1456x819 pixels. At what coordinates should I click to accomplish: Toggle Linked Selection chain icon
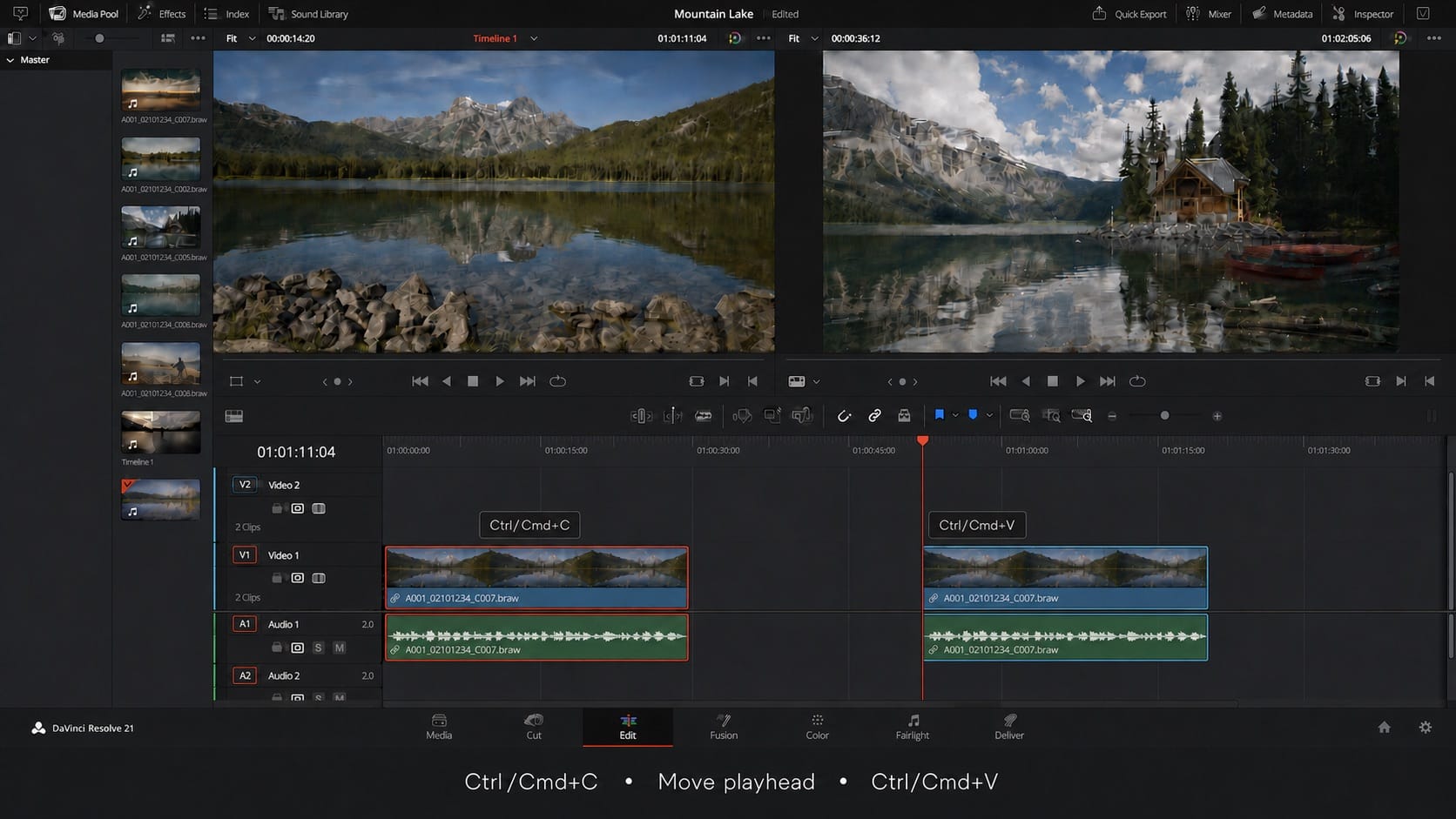[x=874, y=416]
